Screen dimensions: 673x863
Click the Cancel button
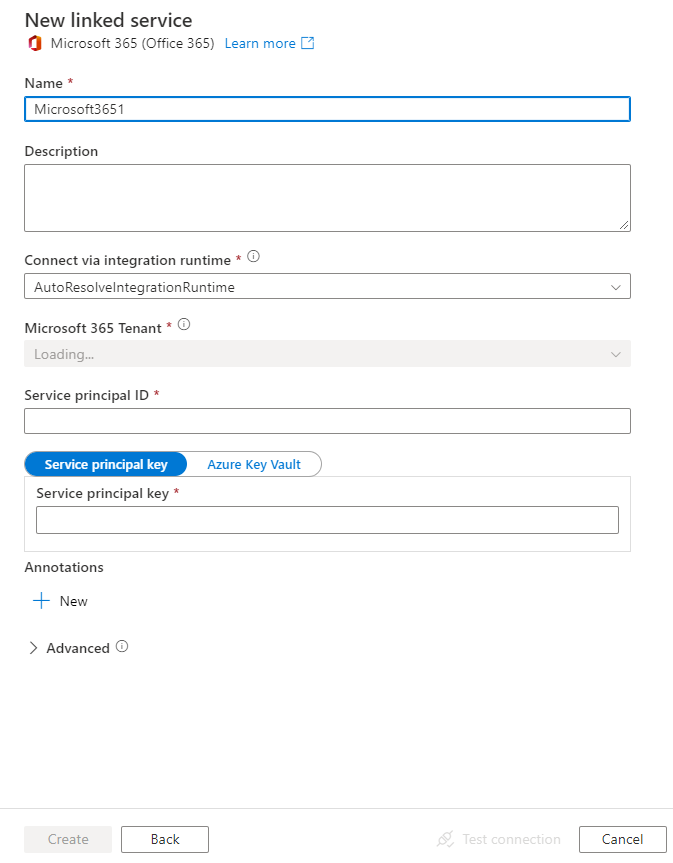622,839
